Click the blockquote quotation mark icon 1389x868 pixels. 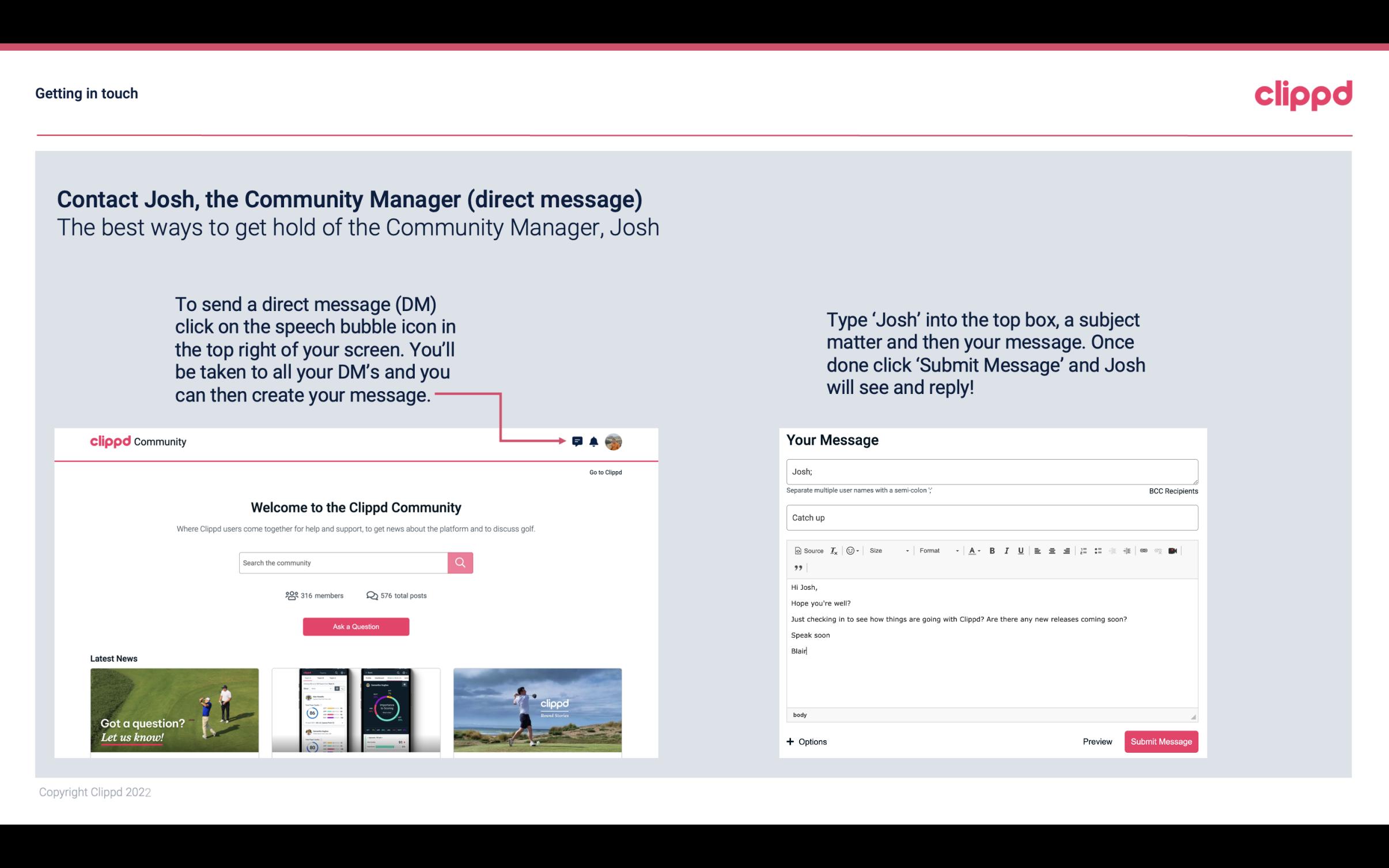796,569
